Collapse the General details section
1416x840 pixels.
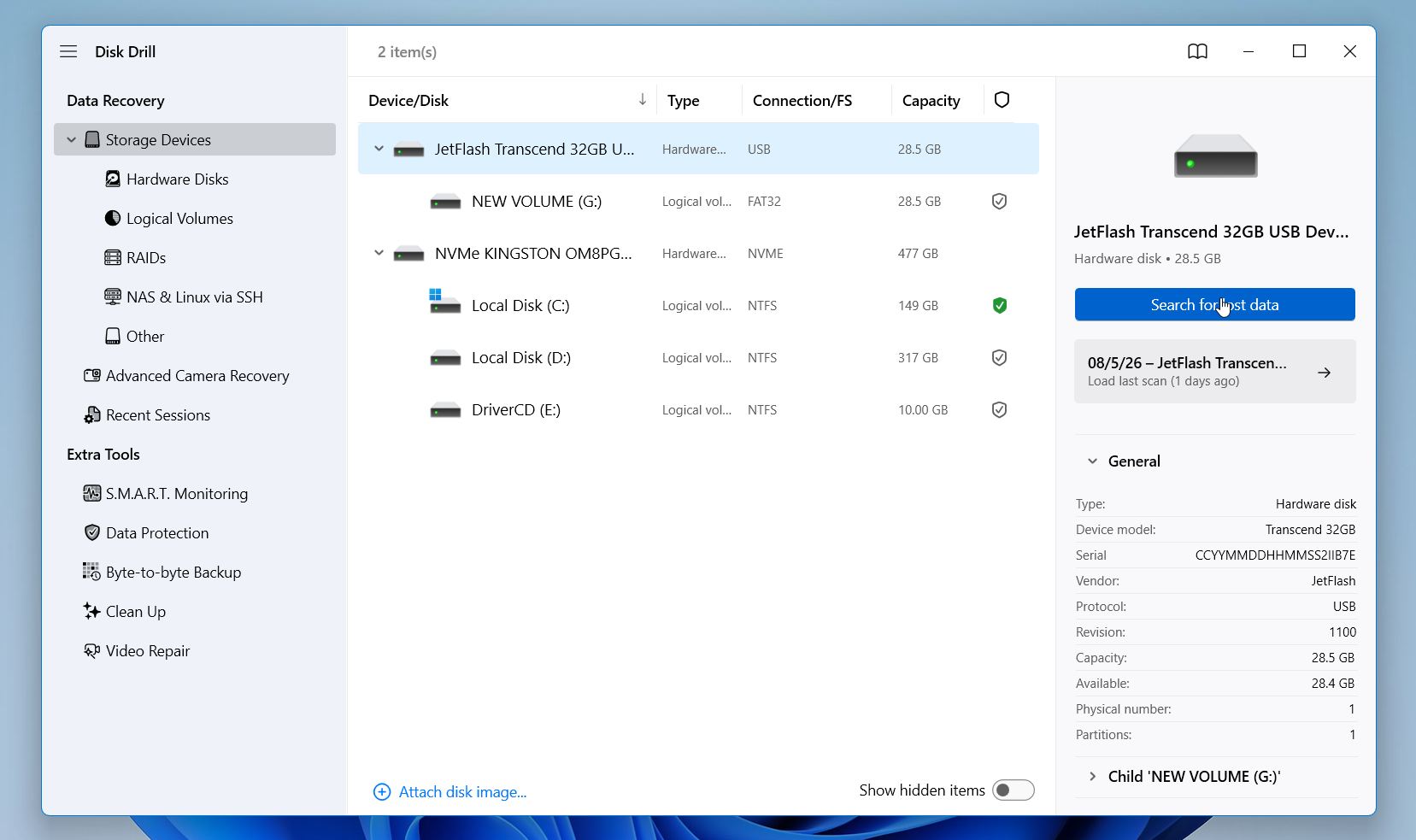[x=1092, y=461]
